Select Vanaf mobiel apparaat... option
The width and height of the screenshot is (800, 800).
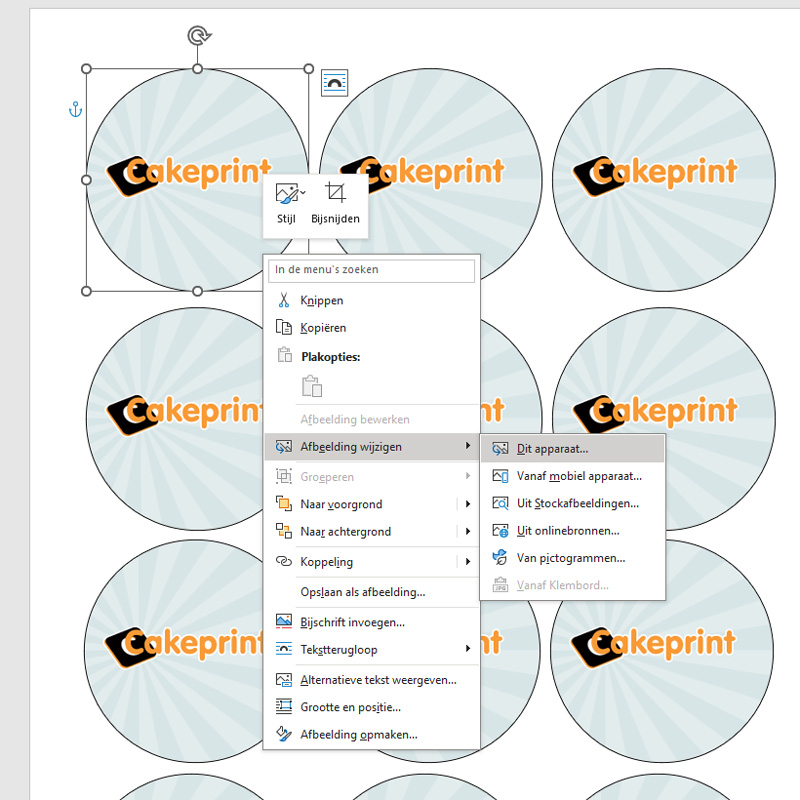(572, 476)
